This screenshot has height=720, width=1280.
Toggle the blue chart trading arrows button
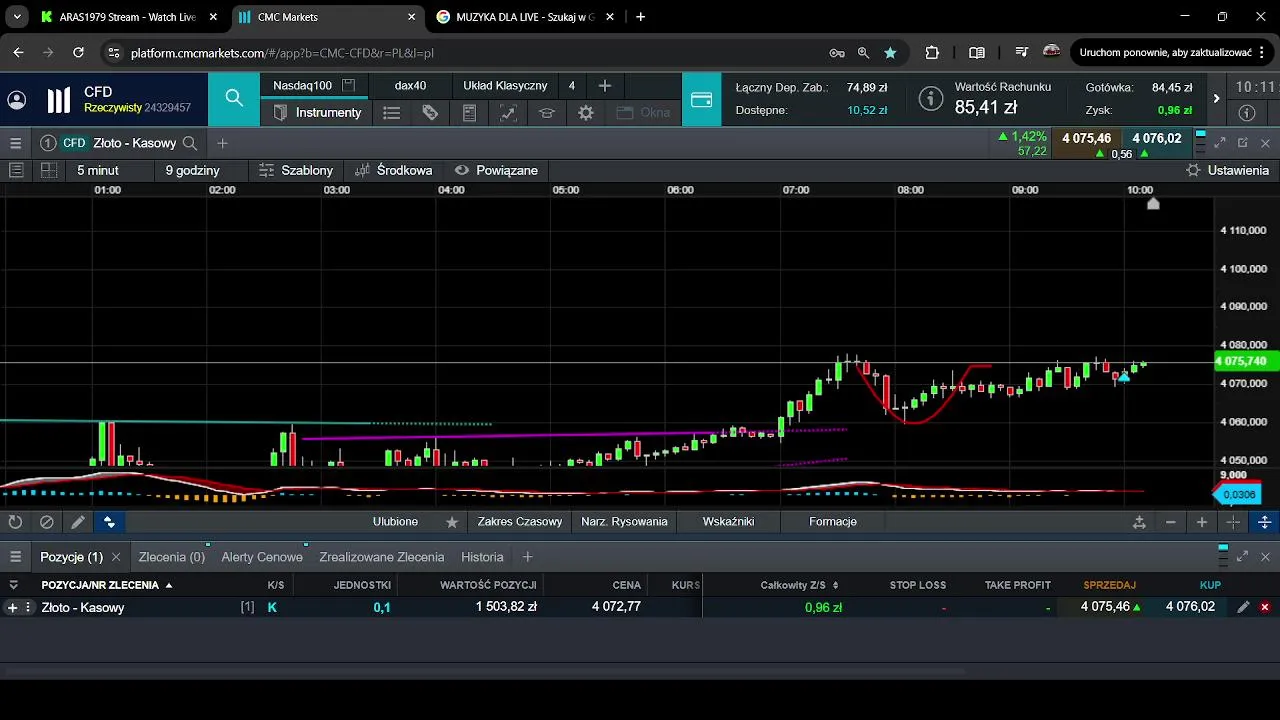coord(109,522)
